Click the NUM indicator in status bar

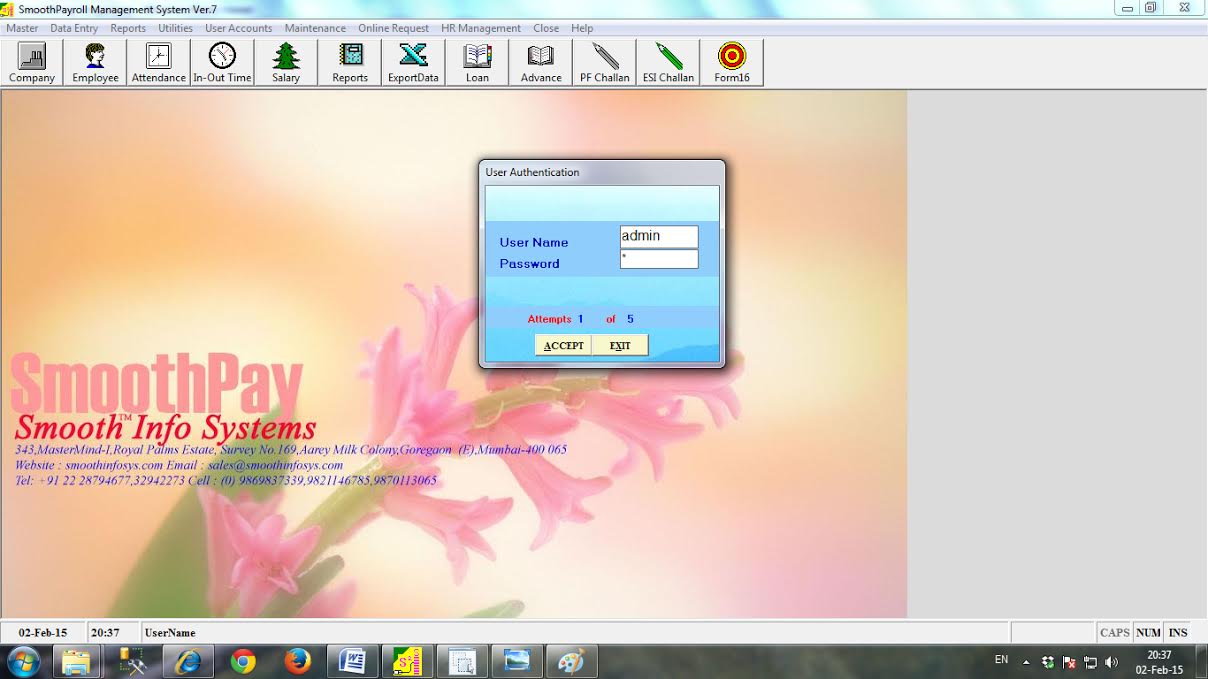(1148, 632)
